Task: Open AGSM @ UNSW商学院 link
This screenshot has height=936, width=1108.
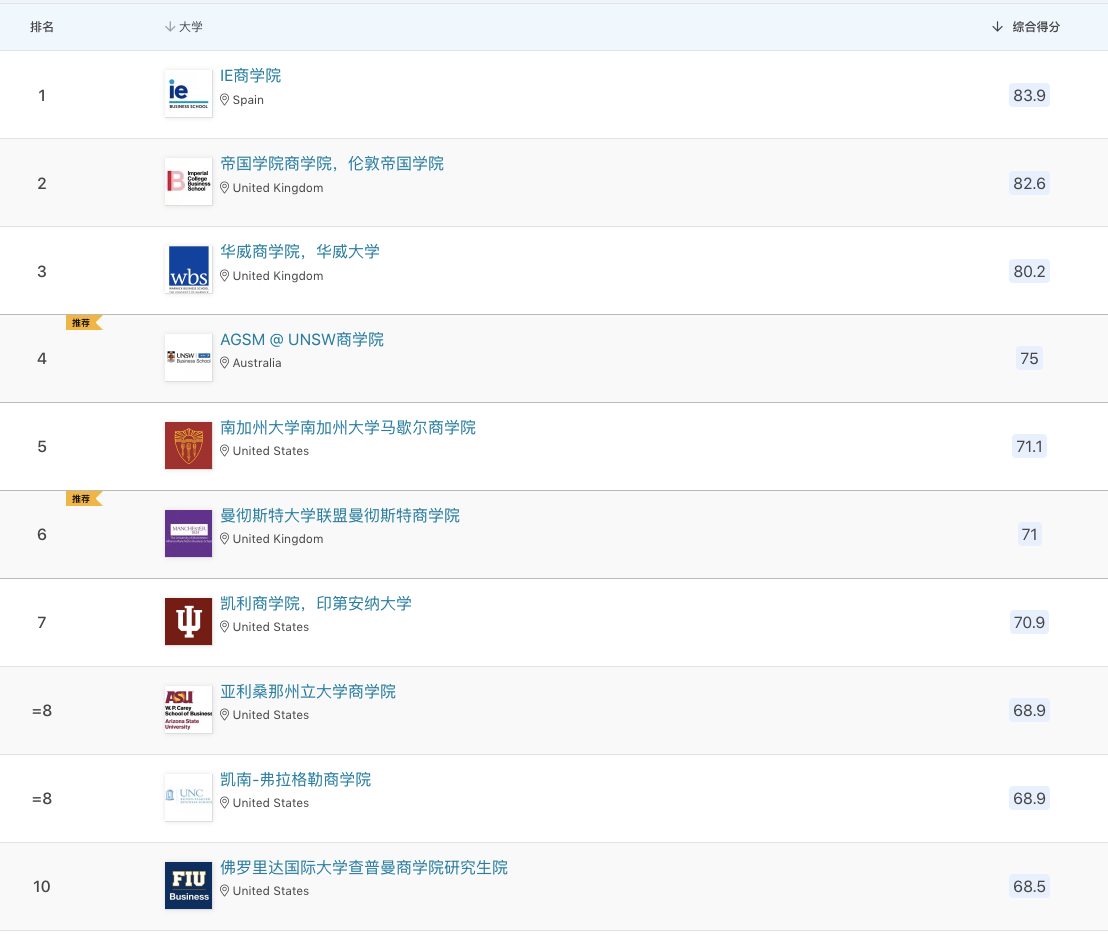Action: pos(301,340)
